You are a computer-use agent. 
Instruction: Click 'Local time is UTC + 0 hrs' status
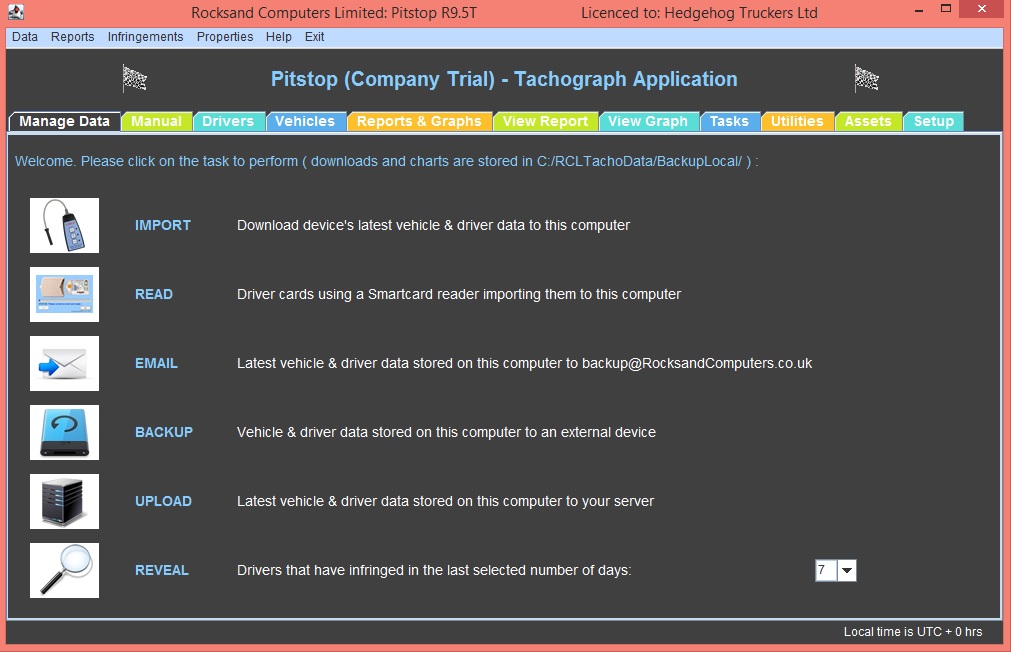point(913,631)
